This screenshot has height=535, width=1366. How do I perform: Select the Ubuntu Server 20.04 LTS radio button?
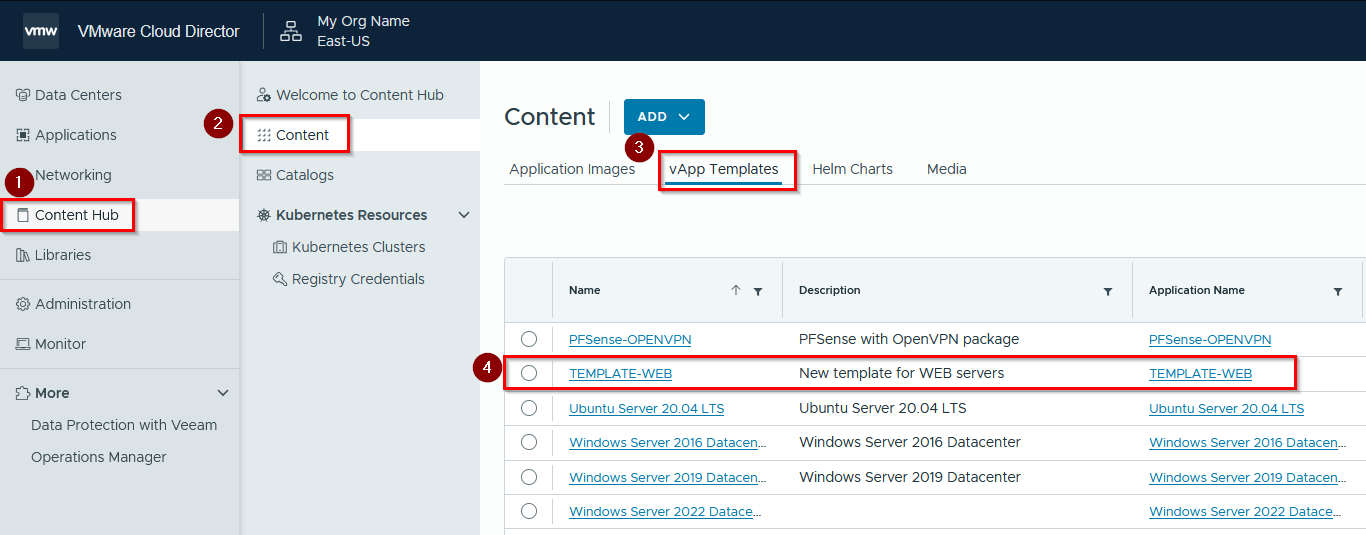click(529, 408)
